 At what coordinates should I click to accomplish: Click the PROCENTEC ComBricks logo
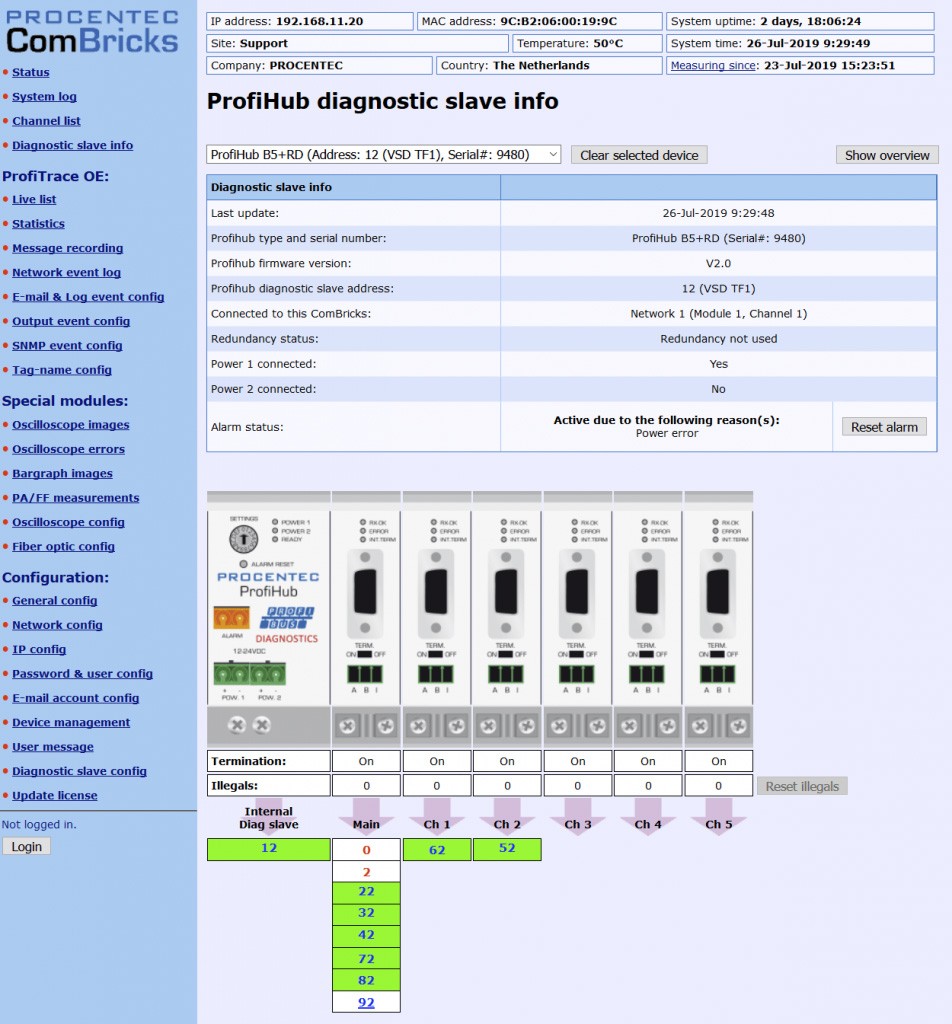pos(92,32)
